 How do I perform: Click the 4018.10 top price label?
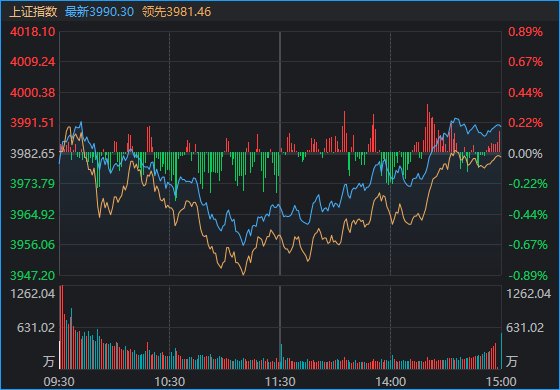point(33,32)
